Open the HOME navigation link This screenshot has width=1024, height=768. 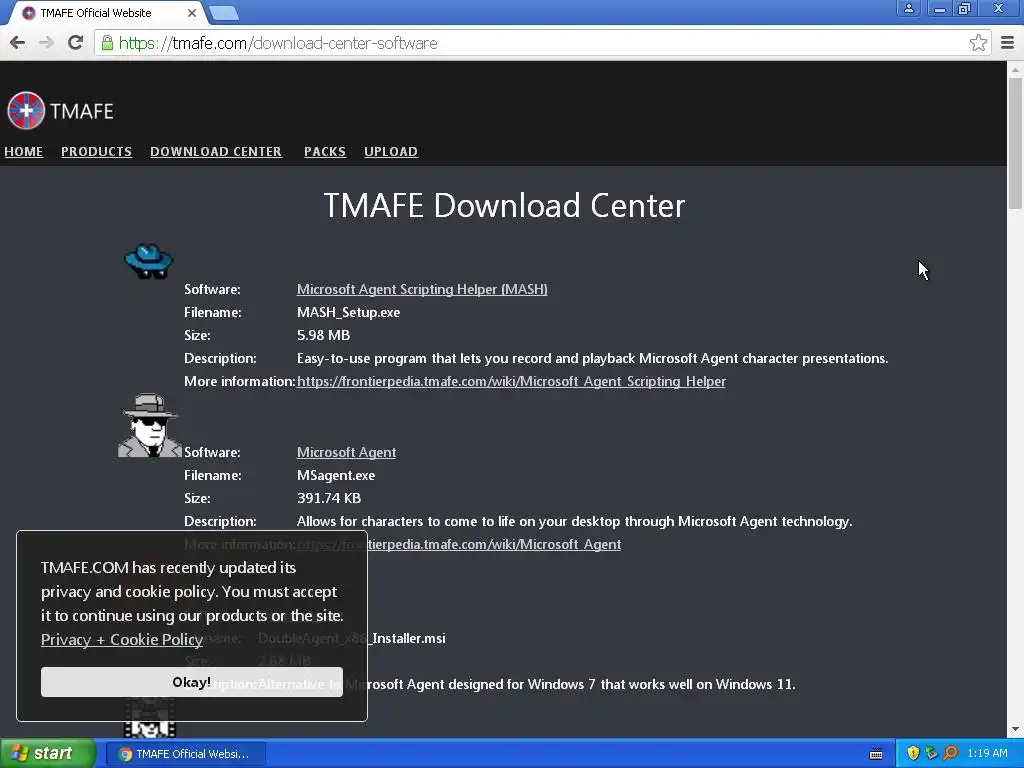[x=24, y=152]
